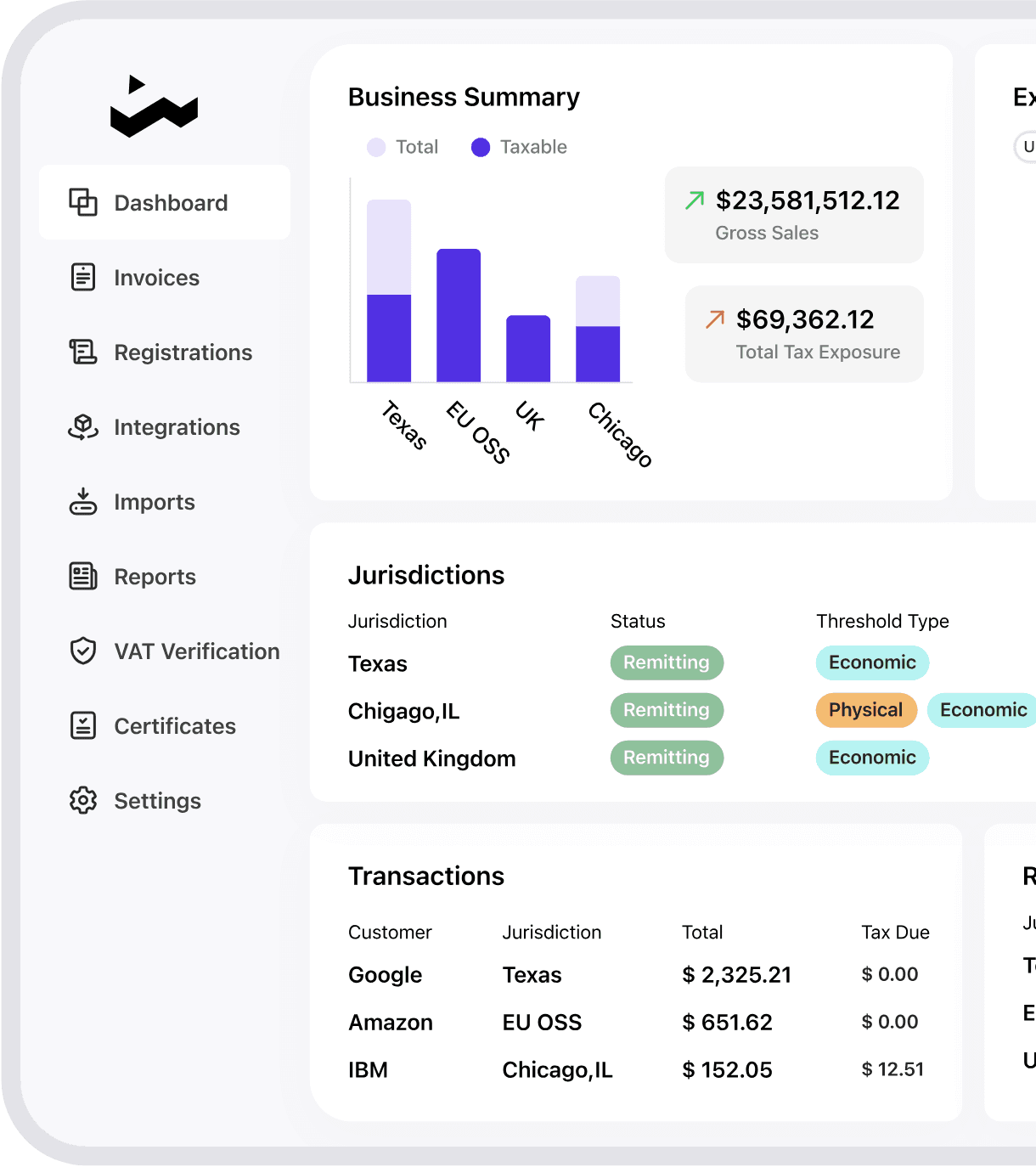Click Remitting status badge for Texas

pyautogui.click(x=667, y=662)
